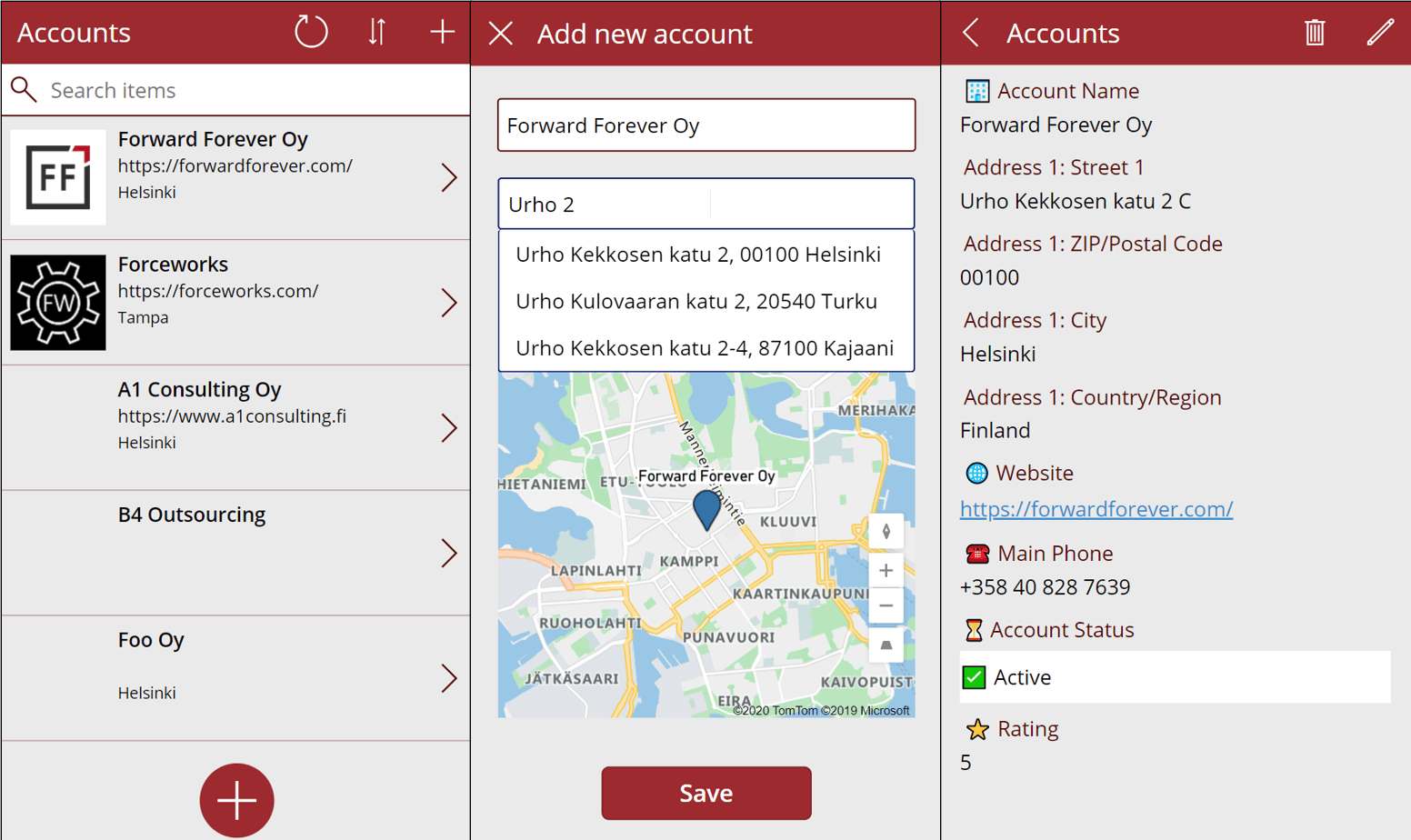Expand the Forward Forever Oy list entry
This screenshot has width=1411, height=840.
click(x=449, y=177)
